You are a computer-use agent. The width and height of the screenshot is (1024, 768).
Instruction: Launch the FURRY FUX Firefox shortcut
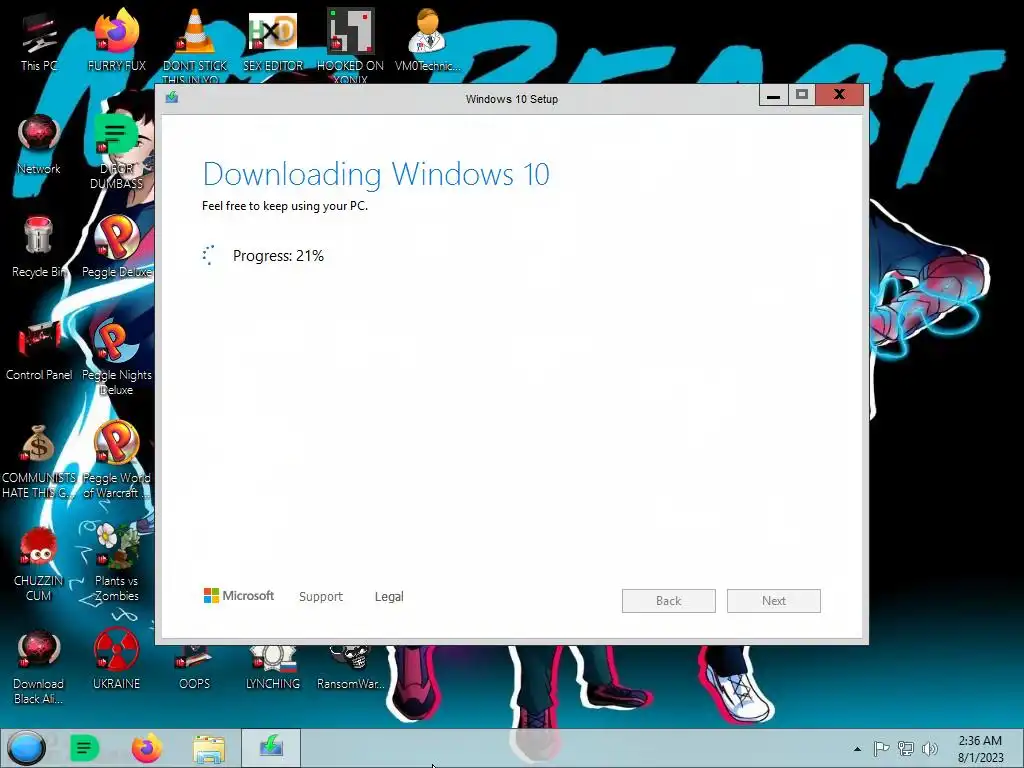point(116,40)
